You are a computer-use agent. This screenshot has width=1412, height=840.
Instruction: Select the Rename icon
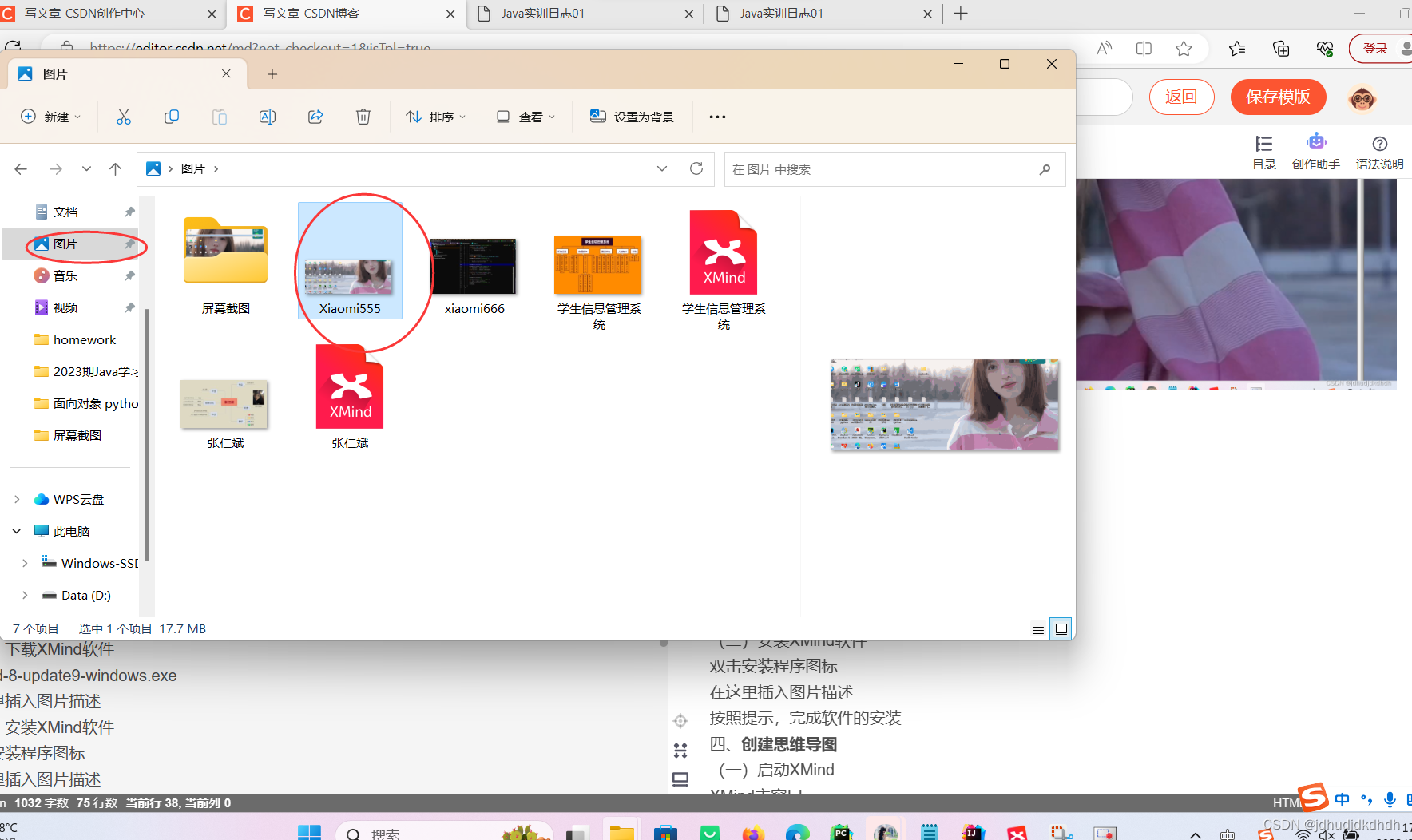pos(267,117)
